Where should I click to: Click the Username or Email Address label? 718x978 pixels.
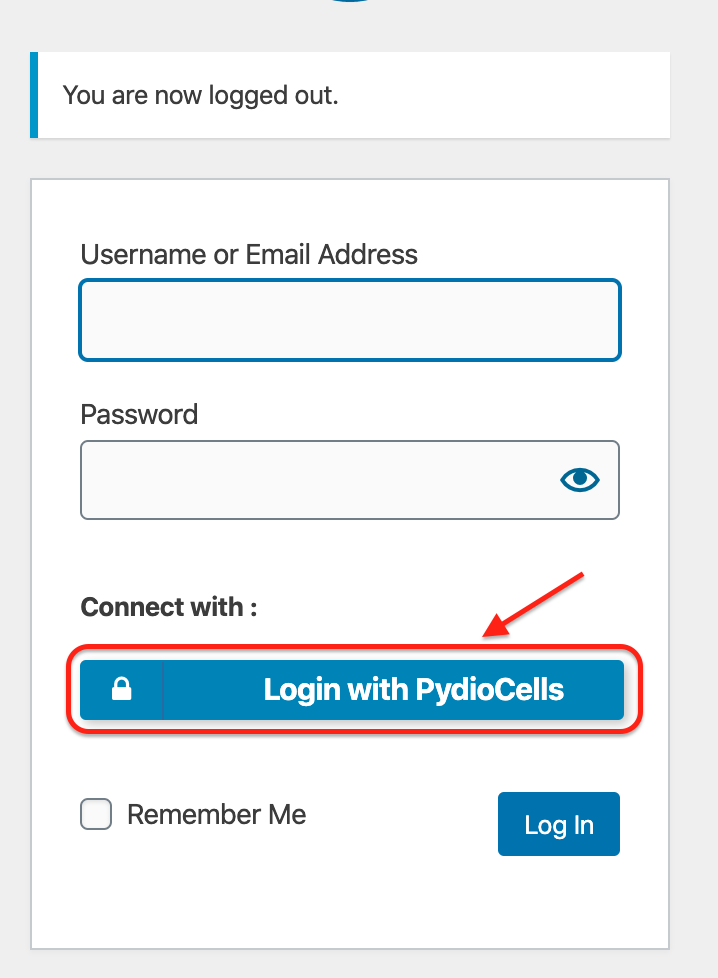[x=249, y=254]
